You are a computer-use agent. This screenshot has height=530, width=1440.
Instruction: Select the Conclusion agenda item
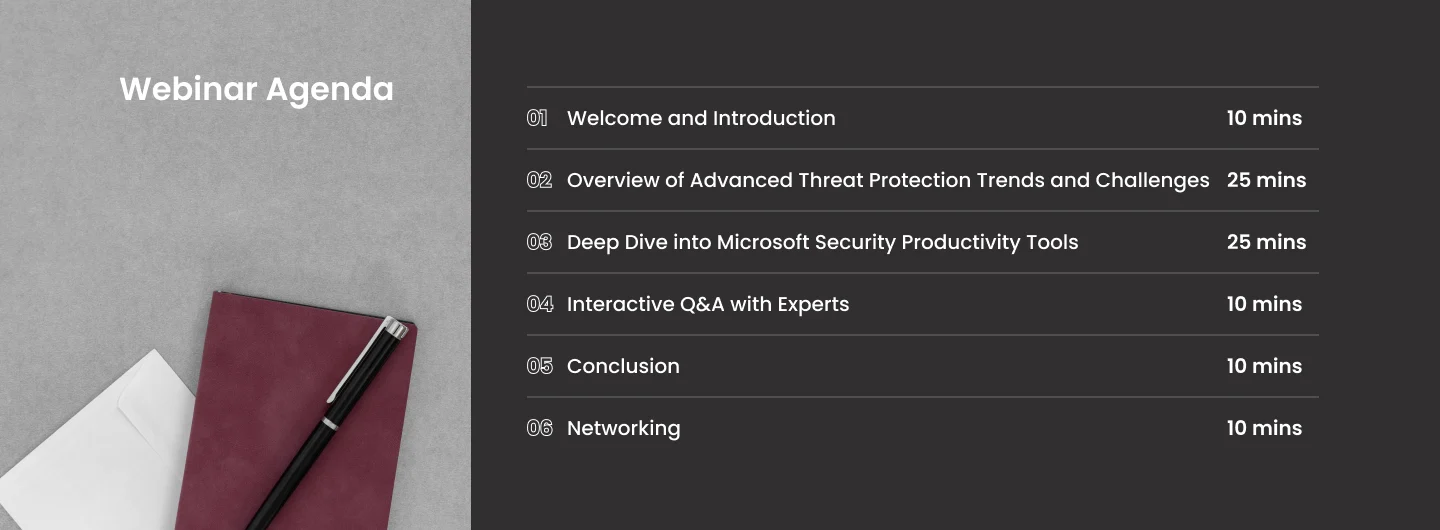623,366
